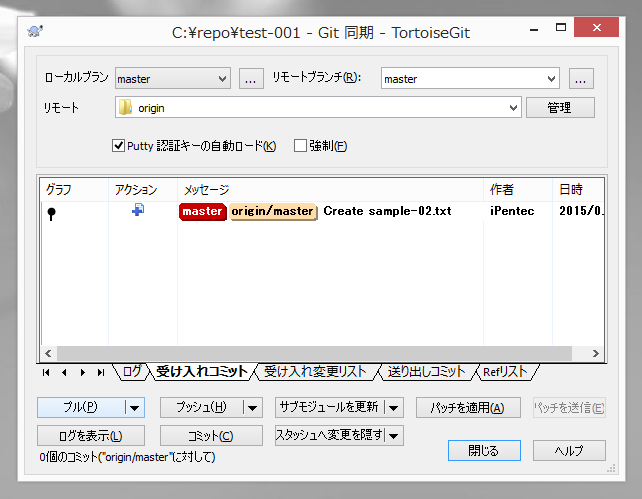Switch to the Refリスト tab
Screen dimensions: 642x499
point(505,372)
